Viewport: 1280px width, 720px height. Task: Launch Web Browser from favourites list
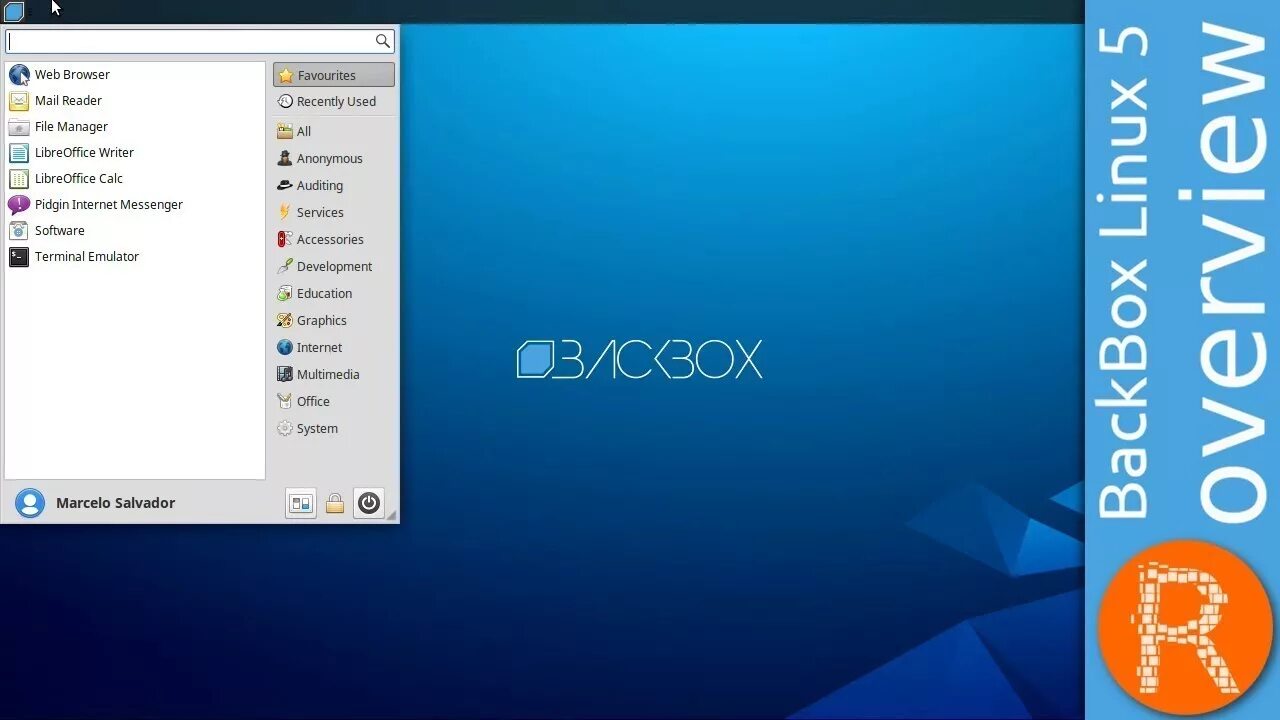[135, 75]
